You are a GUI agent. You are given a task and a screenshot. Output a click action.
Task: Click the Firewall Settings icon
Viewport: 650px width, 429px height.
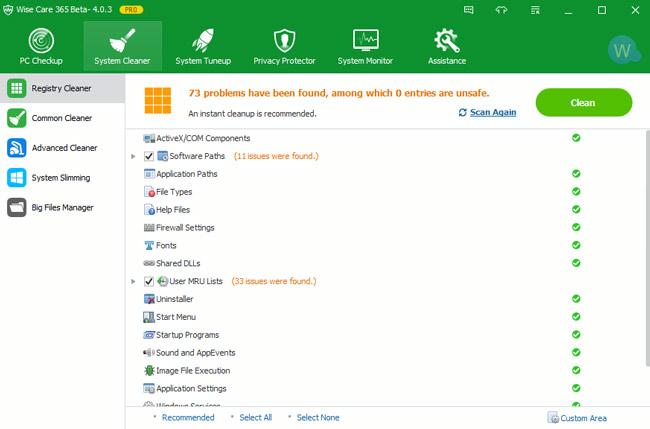(149, 228)
